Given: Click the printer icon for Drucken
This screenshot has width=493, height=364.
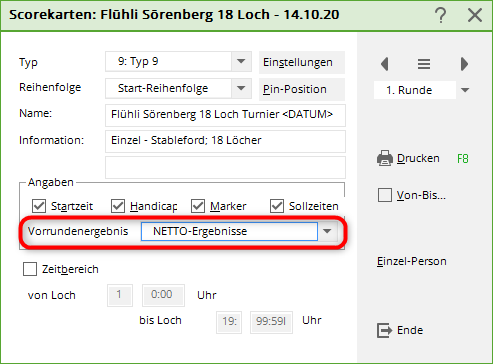Looking at the screenshot, I should (385, 158).
